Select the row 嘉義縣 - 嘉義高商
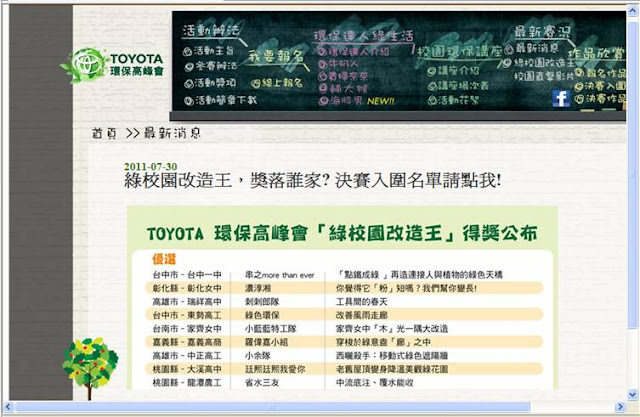Screen dimensions: 640x417 tap(344, 342)
